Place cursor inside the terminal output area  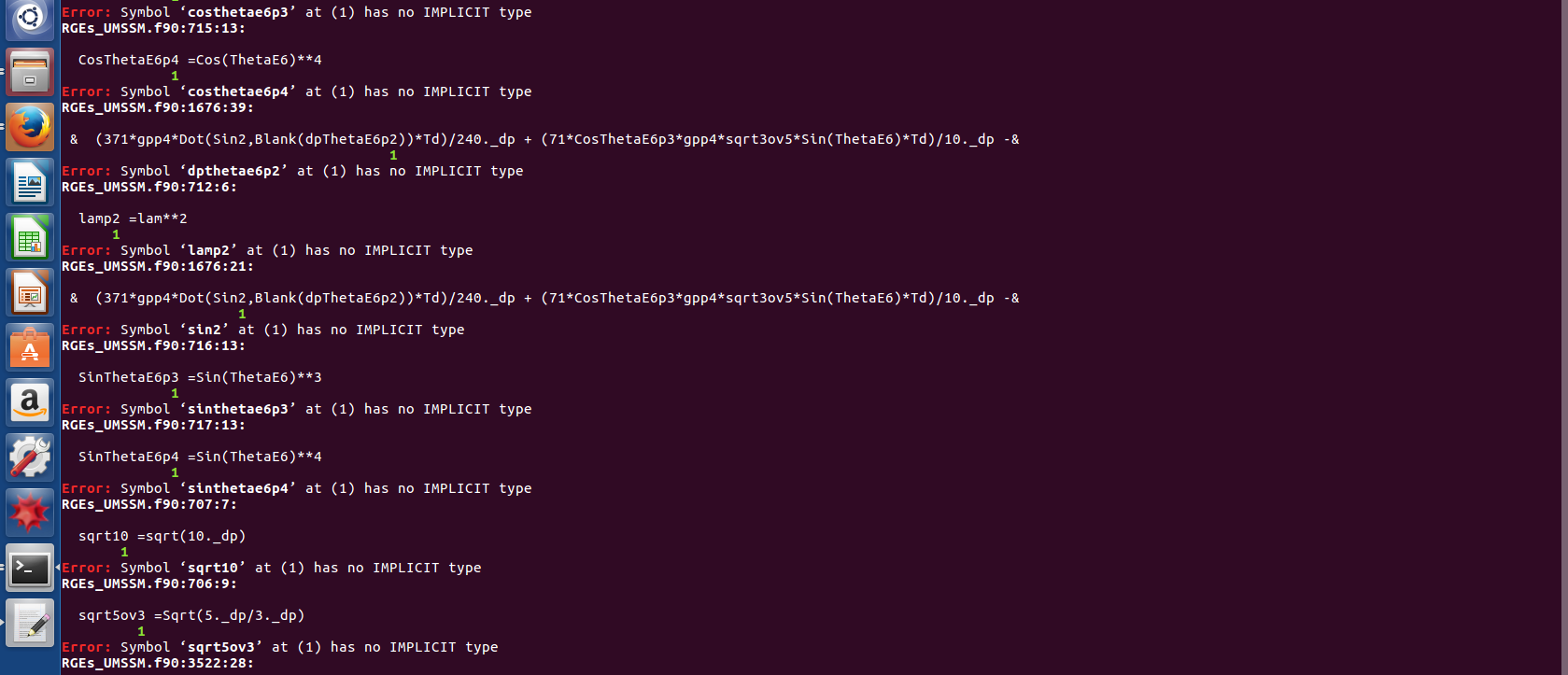click(x=747, y=373)
